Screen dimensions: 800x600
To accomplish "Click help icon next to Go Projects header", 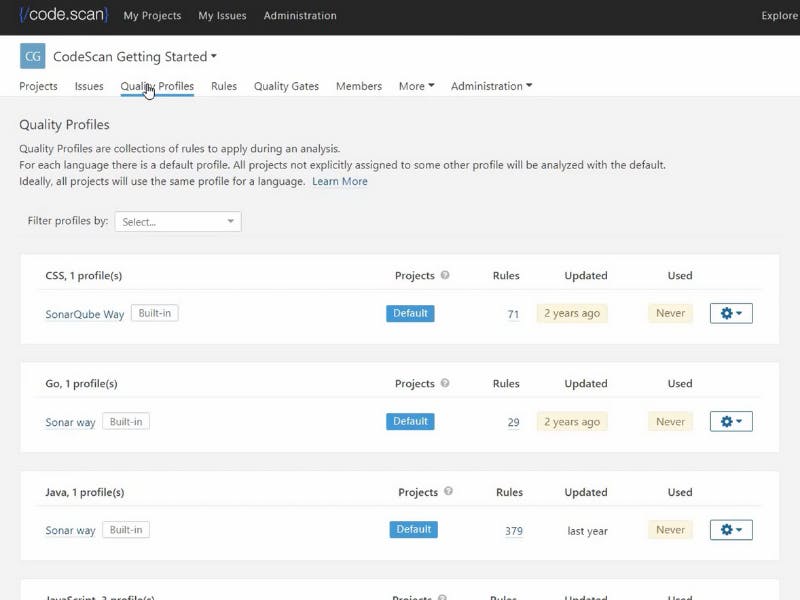I will click(x=445, y=383).
